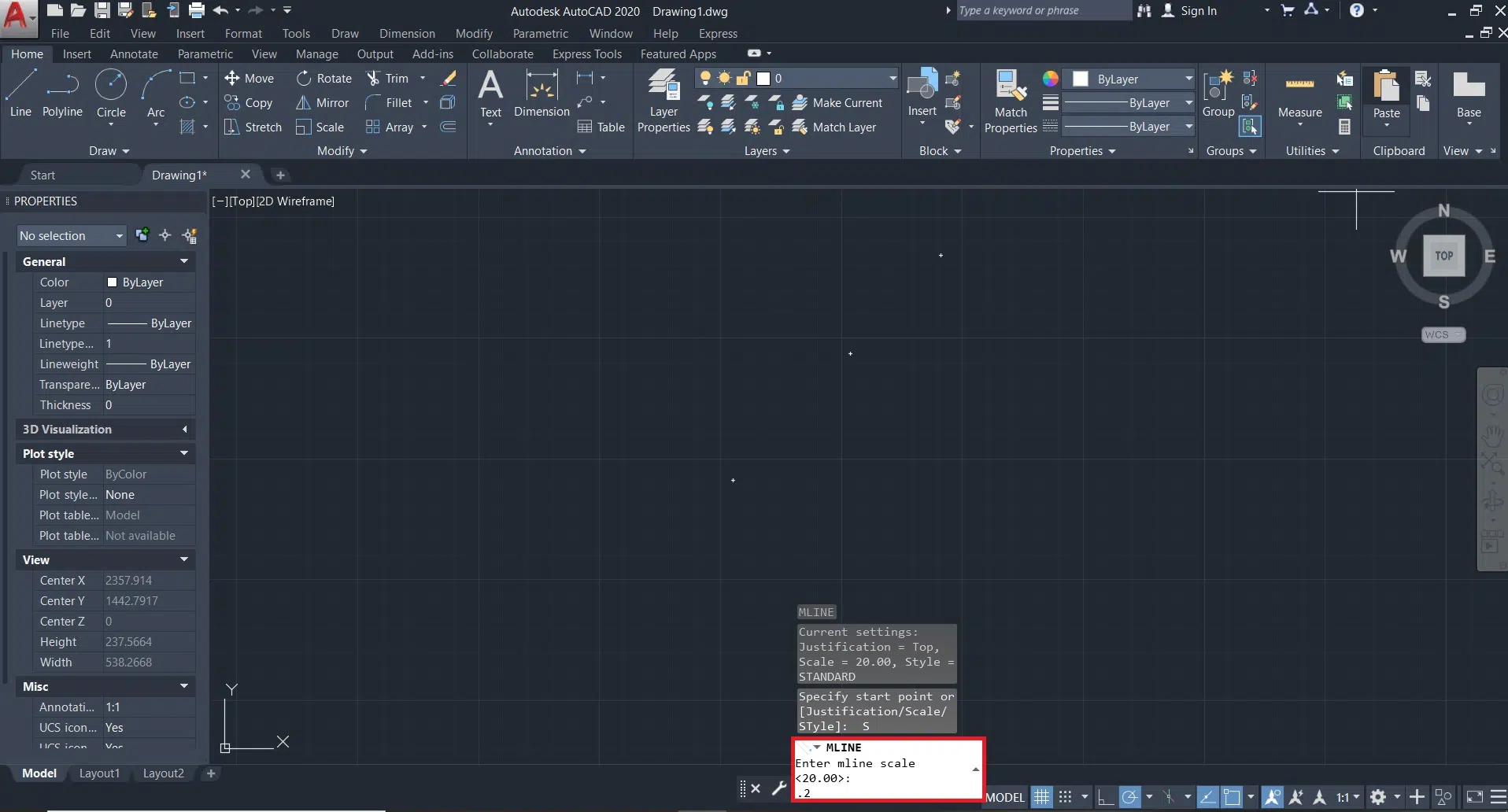Image resolution: width=1508 pixels, height=812 pixels.
Task: Select the Circle tool
Action: pyautogui.click(x=111, y=93)
